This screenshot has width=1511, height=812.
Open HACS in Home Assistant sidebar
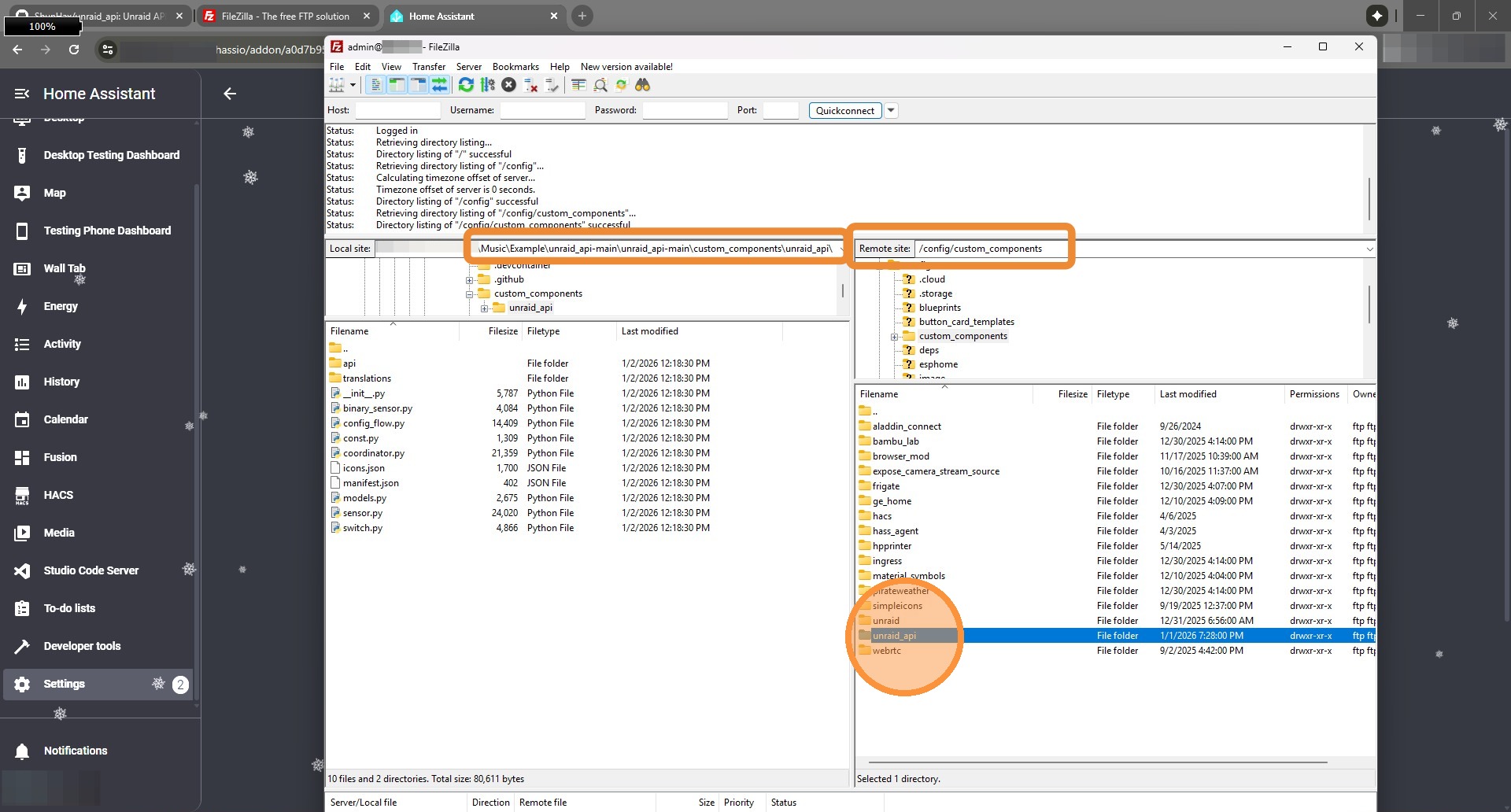58,495
